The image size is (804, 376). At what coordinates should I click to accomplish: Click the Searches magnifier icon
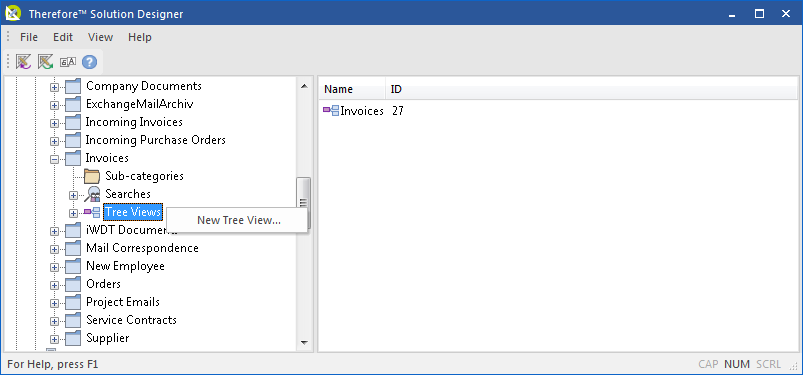click(x=92, y=194)
